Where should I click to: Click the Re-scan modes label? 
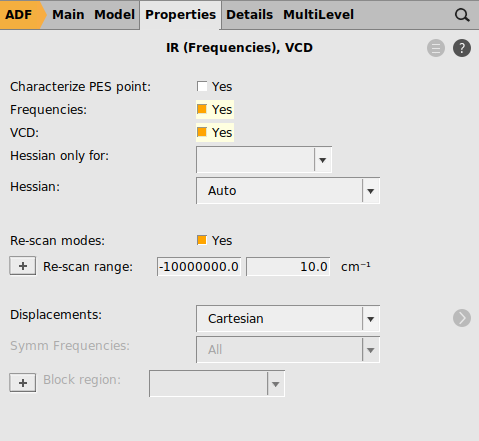point(57,241)
